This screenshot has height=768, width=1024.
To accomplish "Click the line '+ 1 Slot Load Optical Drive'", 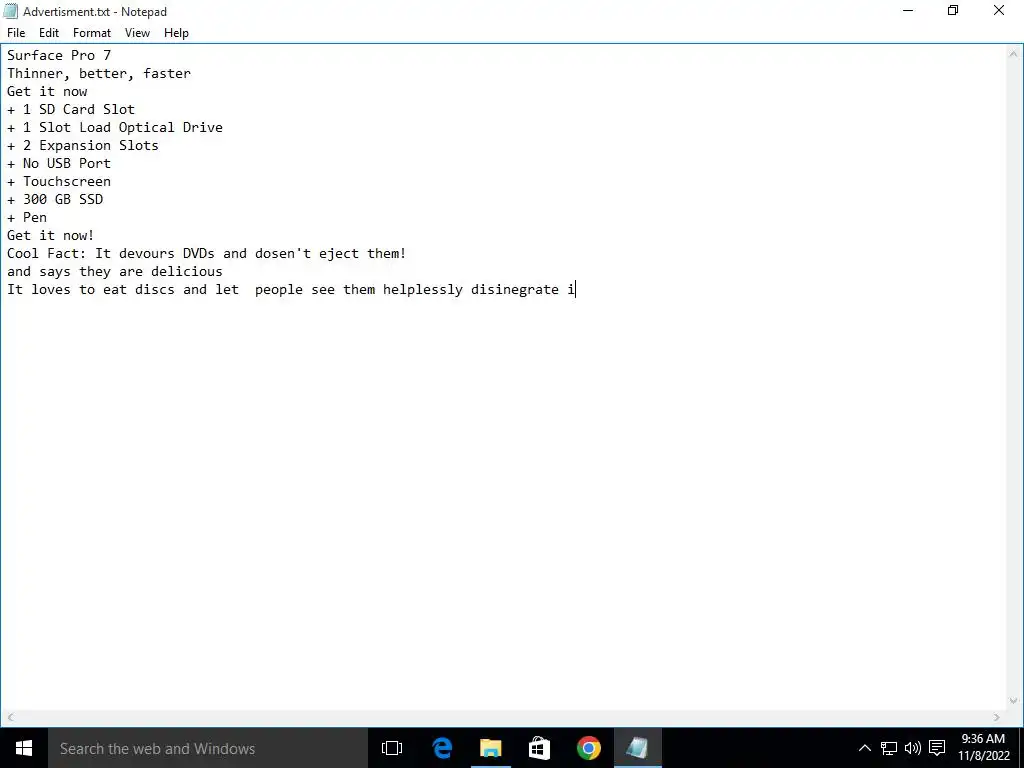I will [114, 127].
